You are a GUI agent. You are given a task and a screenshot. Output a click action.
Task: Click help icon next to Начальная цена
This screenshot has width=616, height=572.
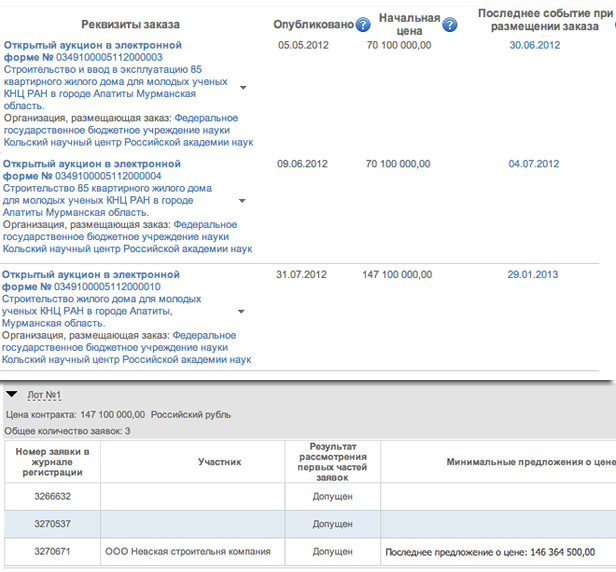click(449, 25)
